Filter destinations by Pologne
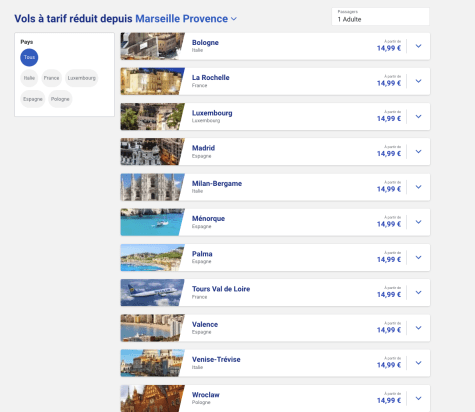This screenshot has width=475, height=412. [x=60, y=99]
